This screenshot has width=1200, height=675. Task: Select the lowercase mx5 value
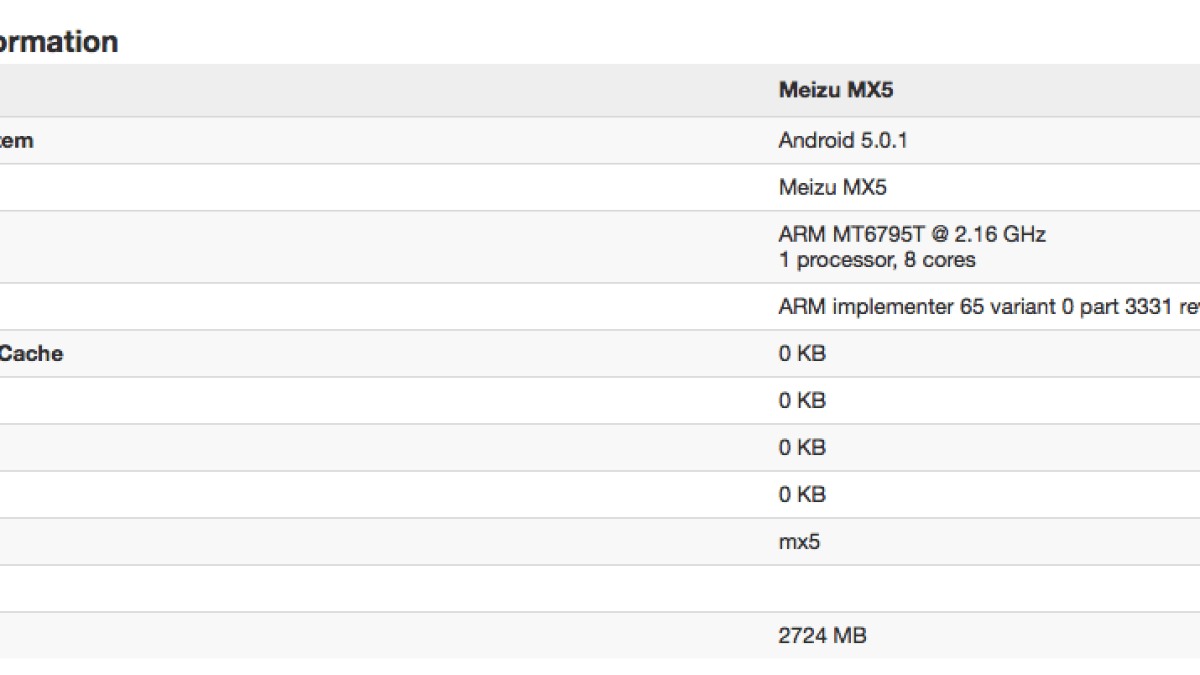tap(799, 542)
